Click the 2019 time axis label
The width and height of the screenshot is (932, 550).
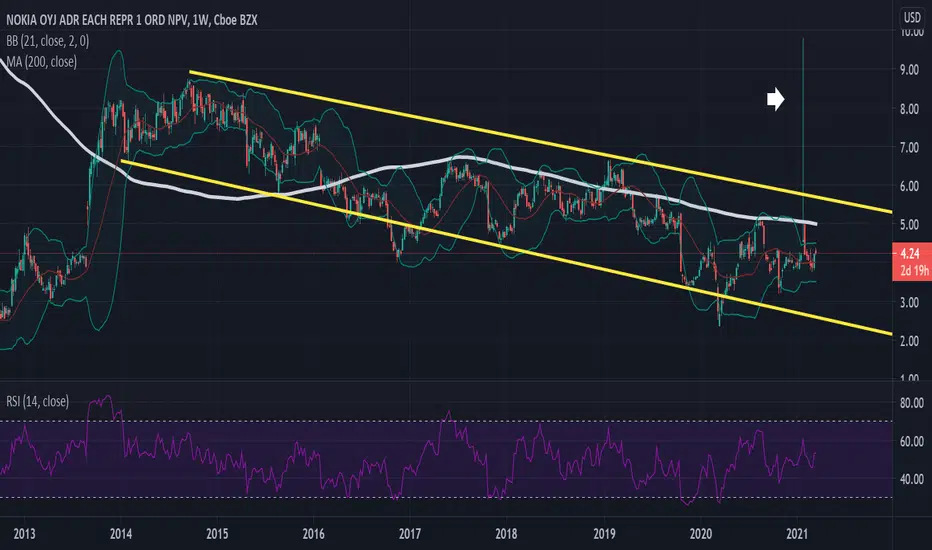(604, 533)
